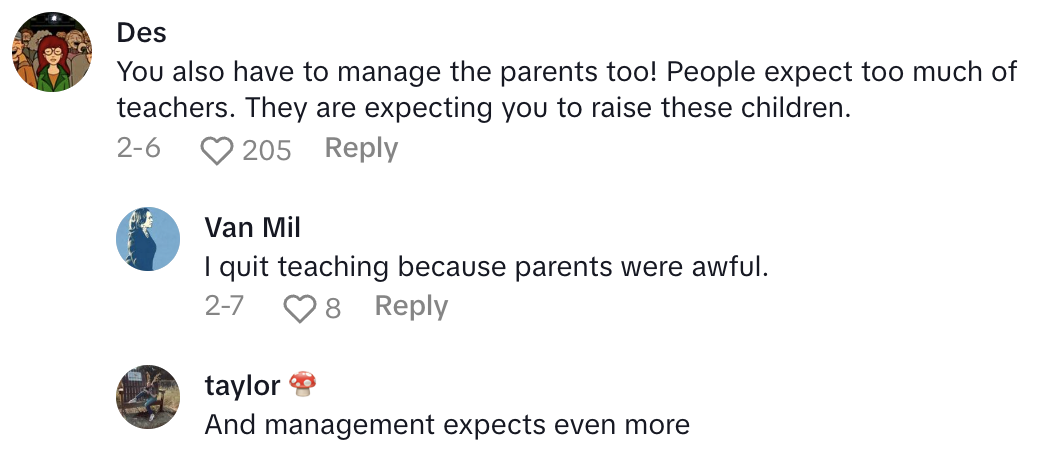Reply to Des's comment
The height and width of the screenshot is (450, 1050).
click(361, 149)
